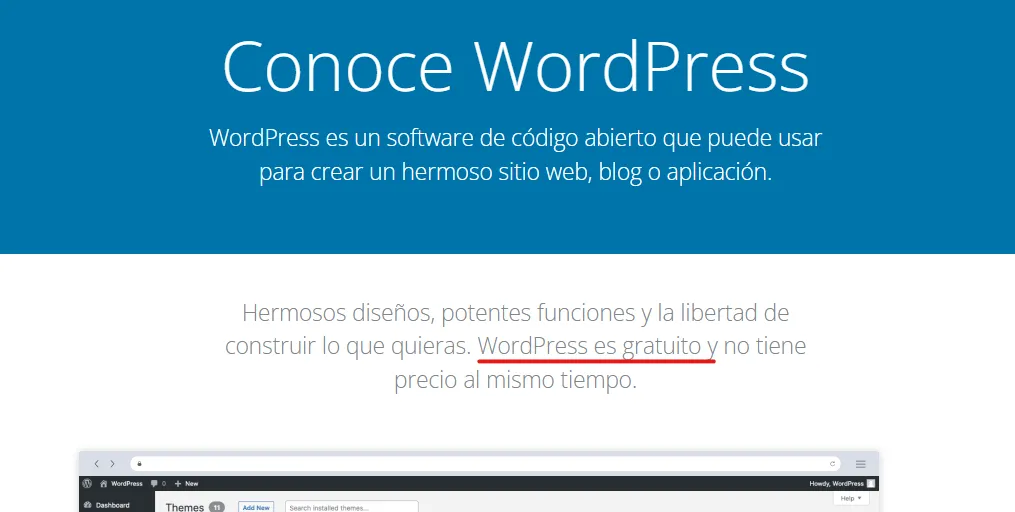The image size is (1015, 512).
Task: Expand the Help dropdown
Action: click(x=851, y=498)
